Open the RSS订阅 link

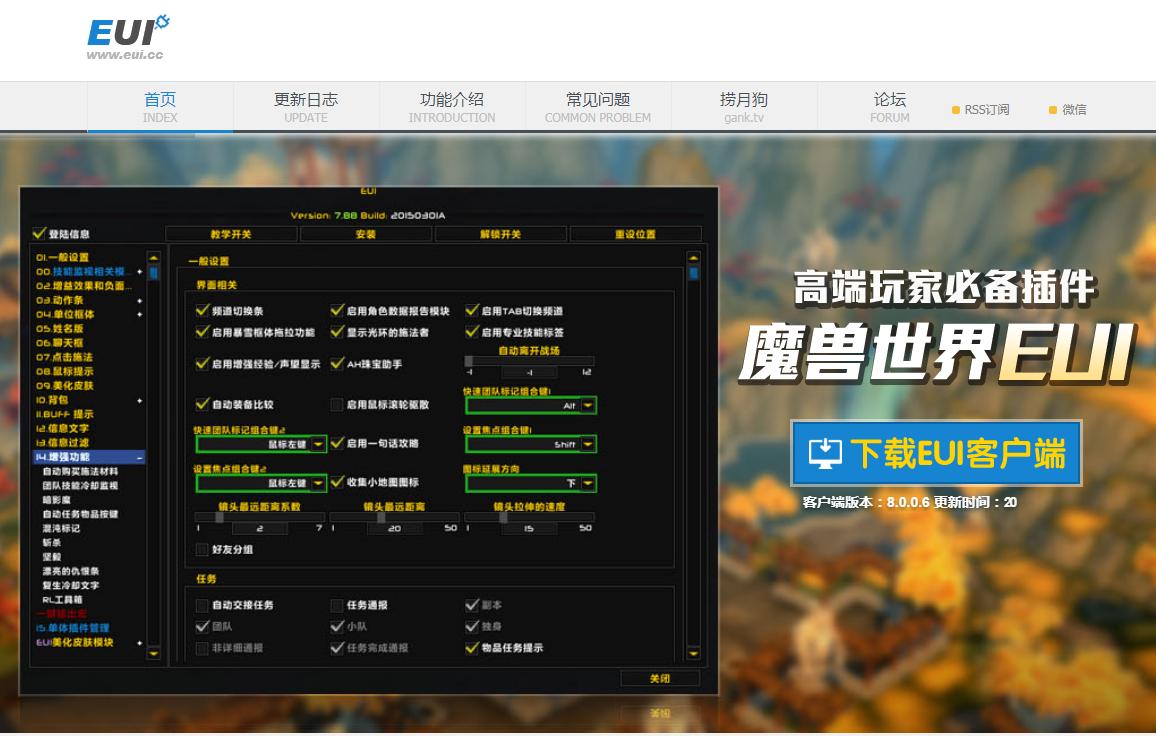point(981,110)
